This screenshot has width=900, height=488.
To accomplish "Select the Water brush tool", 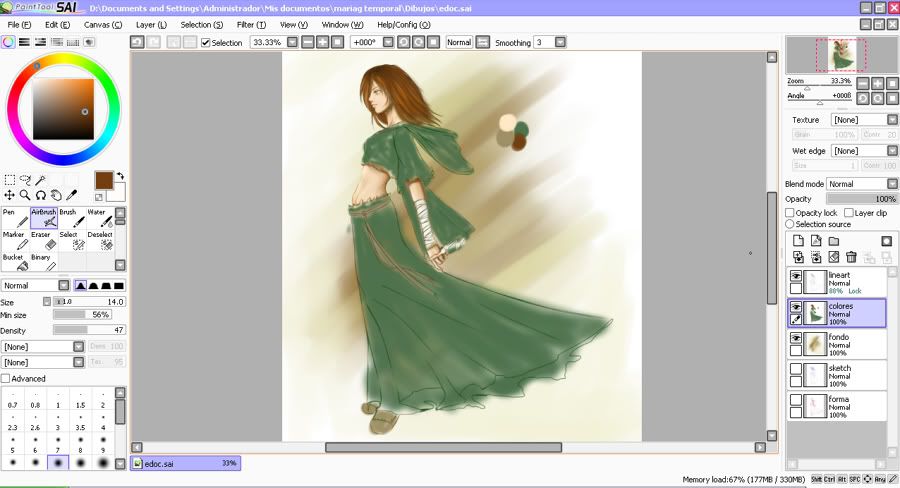I will pyautogui.click(x=100, y=218).
